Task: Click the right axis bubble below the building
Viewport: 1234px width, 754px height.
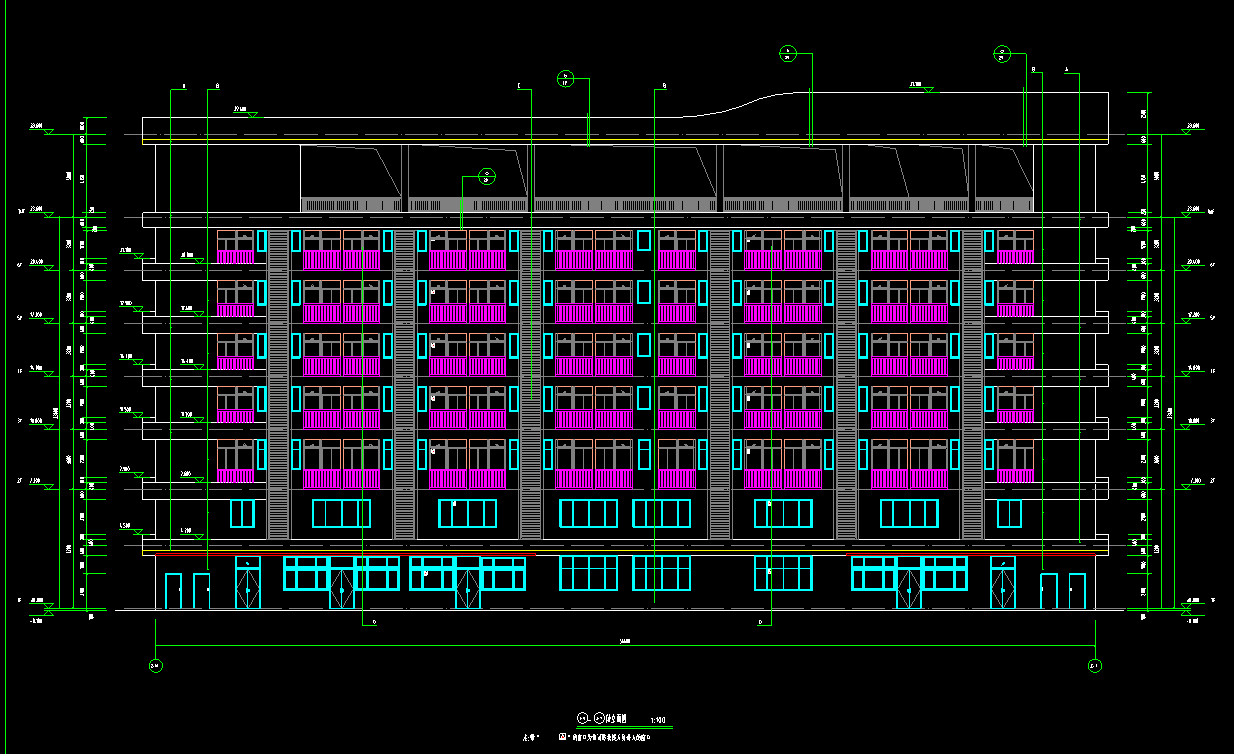Action: coord(1093,665)
